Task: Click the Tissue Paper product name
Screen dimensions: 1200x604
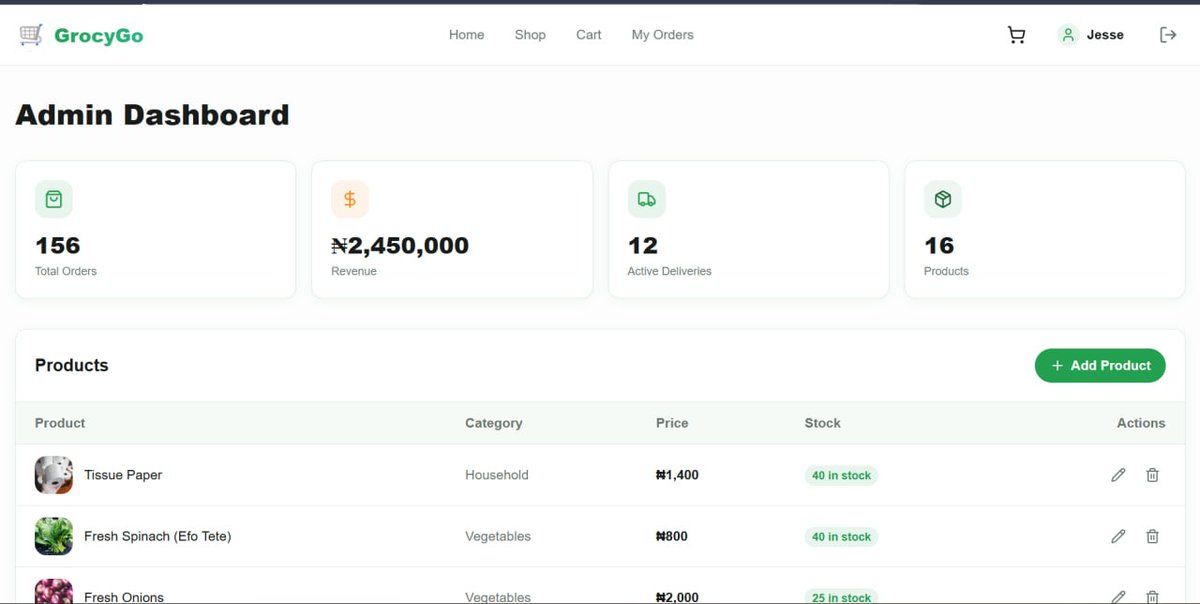Action: [x=123, y=475]
